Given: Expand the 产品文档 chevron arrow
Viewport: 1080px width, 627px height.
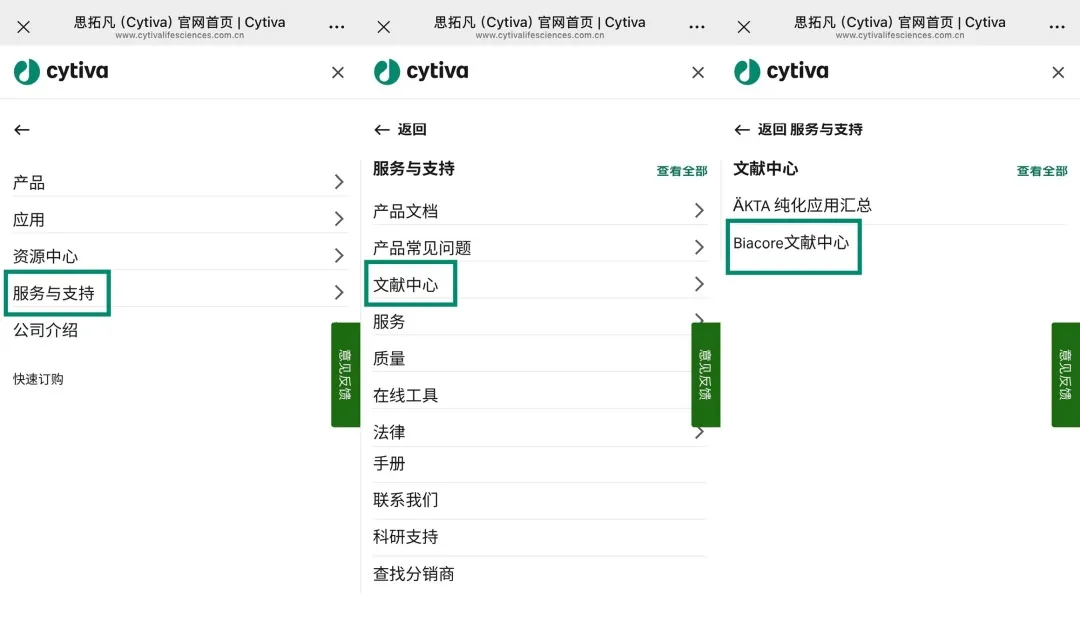Looking at the screenshot, I should [699, 211].
